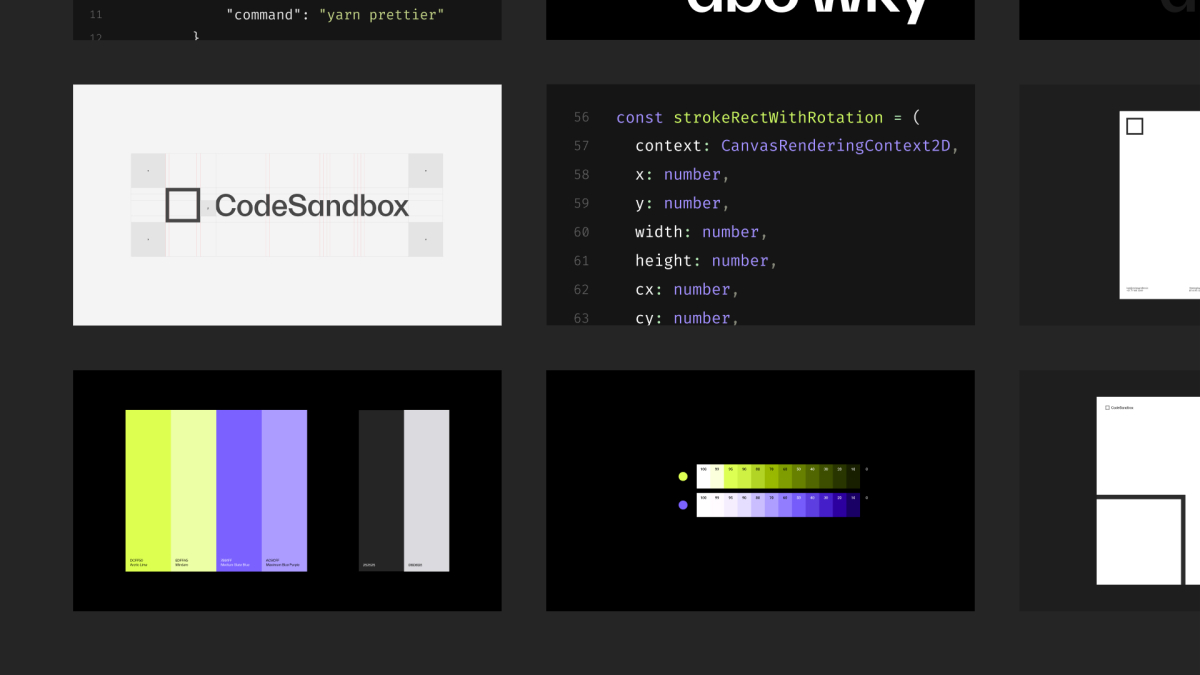The image size is (1200, 675).
Task: Click the purple dot beside the tonal scale
Action: coord(683,505)
